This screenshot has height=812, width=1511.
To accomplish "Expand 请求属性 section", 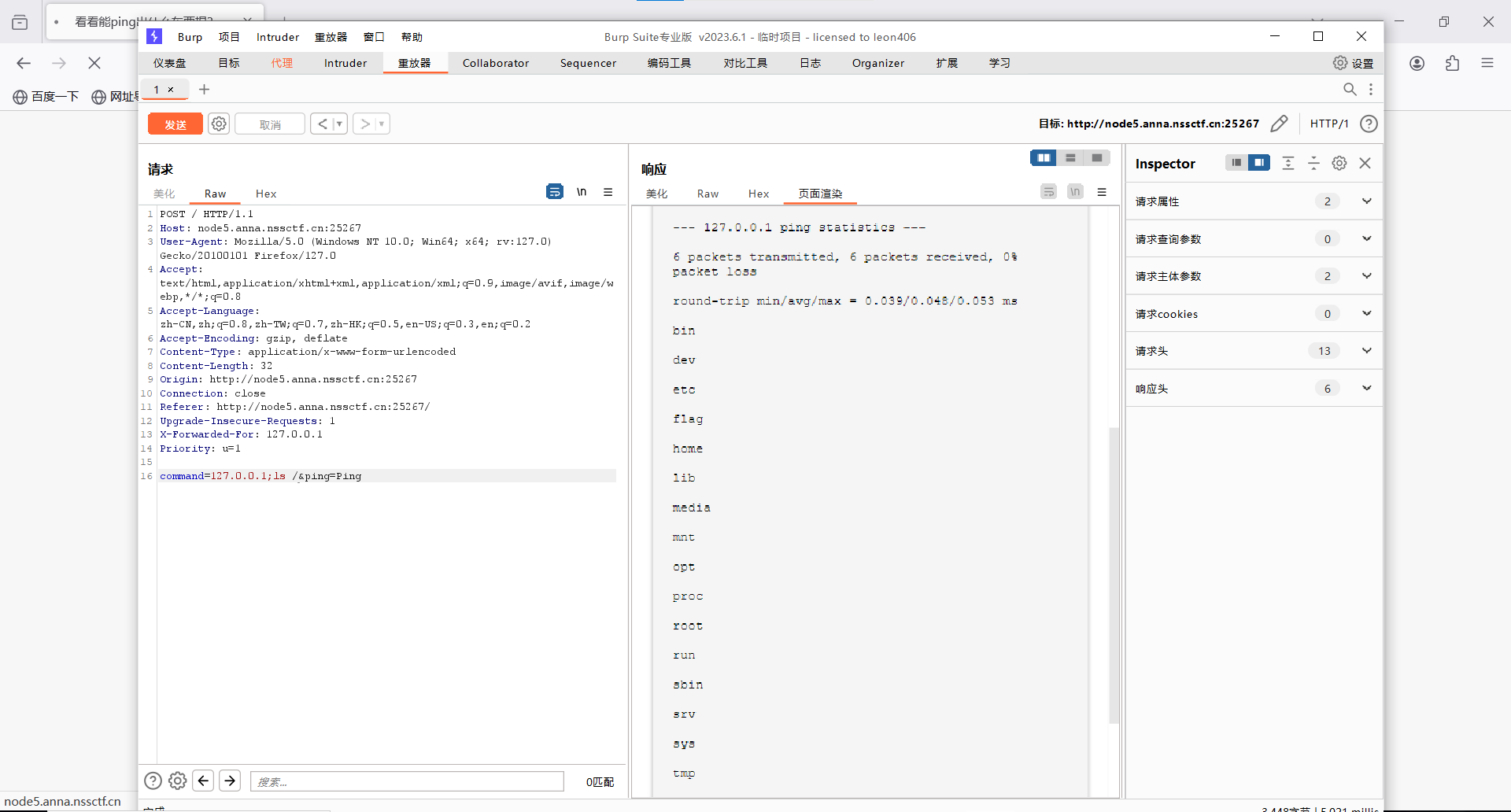I will (1254, 201).
